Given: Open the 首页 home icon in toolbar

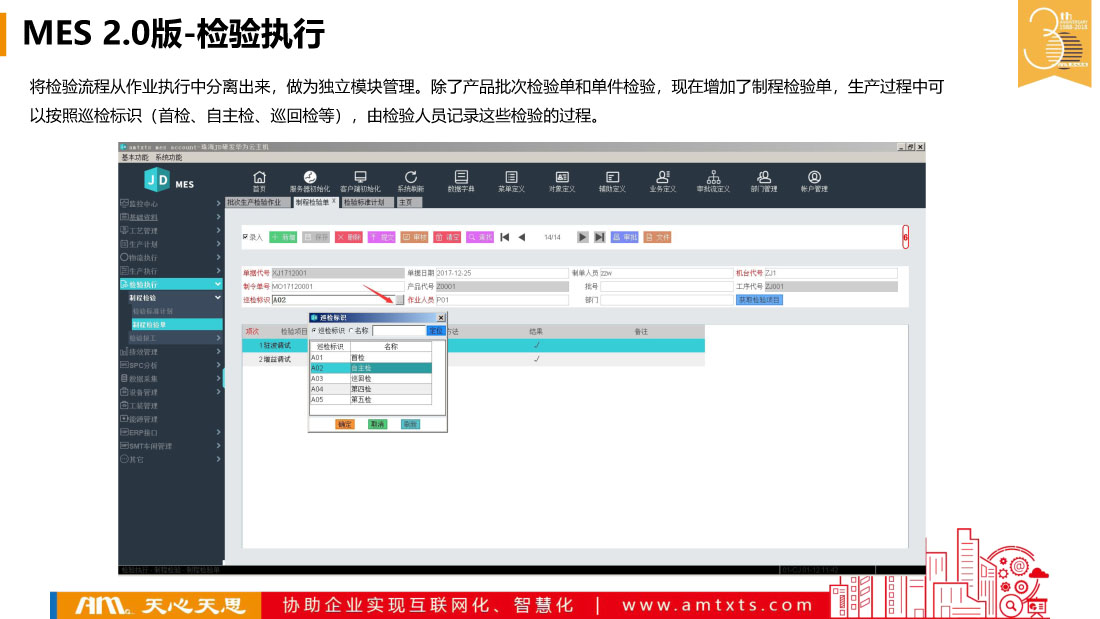Looking at the screenshot, I should click(259, 179).
